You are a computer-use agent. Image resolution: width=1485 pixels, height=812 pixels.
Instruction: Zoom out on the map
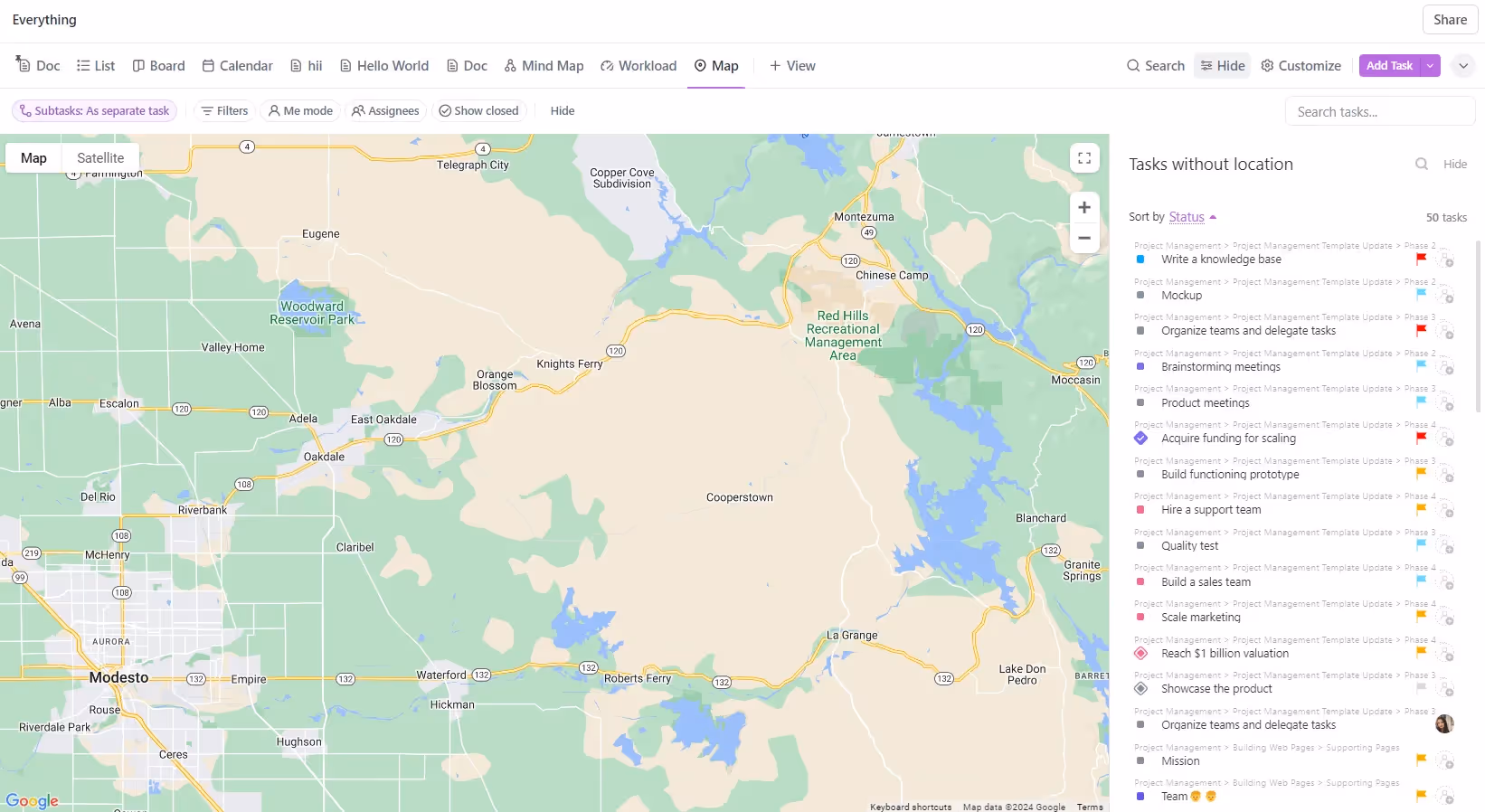[1084, 239]
